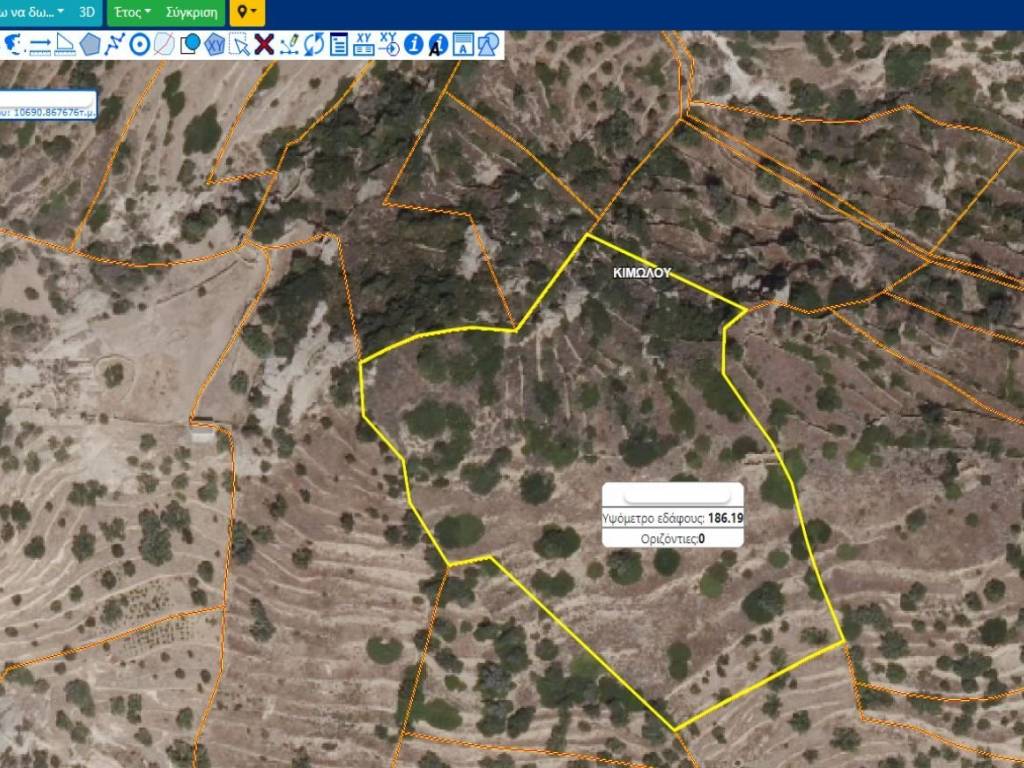Click the ΚΙΜΩΛΟΥ parcel label
The height and width of the screenshot is (768, 1024).
641,271
